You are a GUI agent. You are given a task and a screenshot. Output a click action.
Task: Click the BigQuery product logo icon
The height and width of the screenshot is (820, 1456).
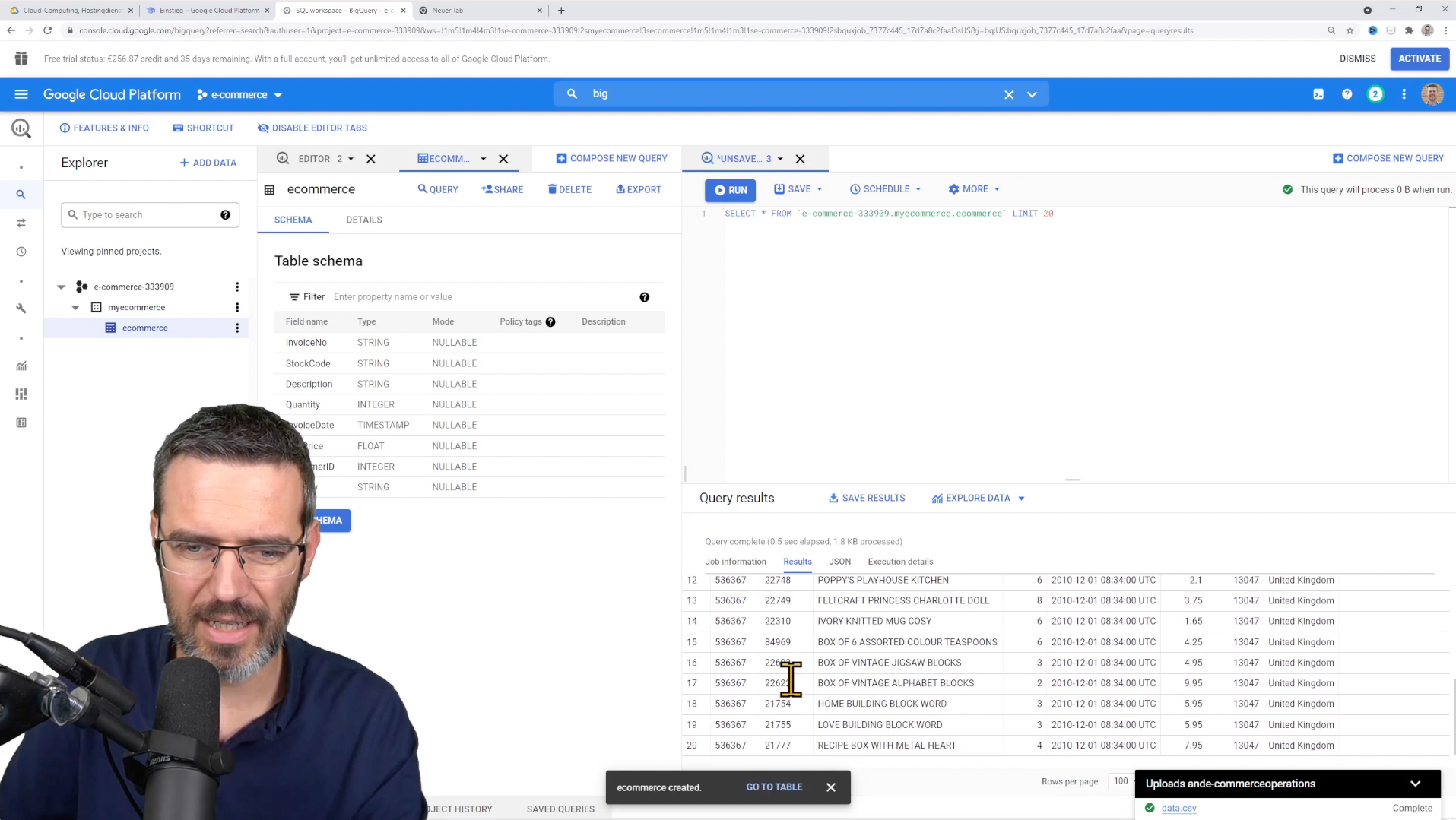[21, 128]
